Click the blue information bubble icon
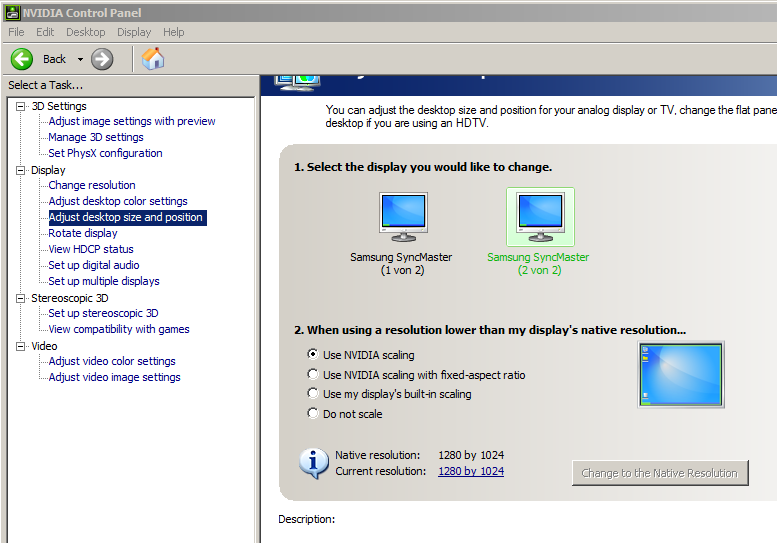Viewport: 777px width, 543px height. [314, 464]
